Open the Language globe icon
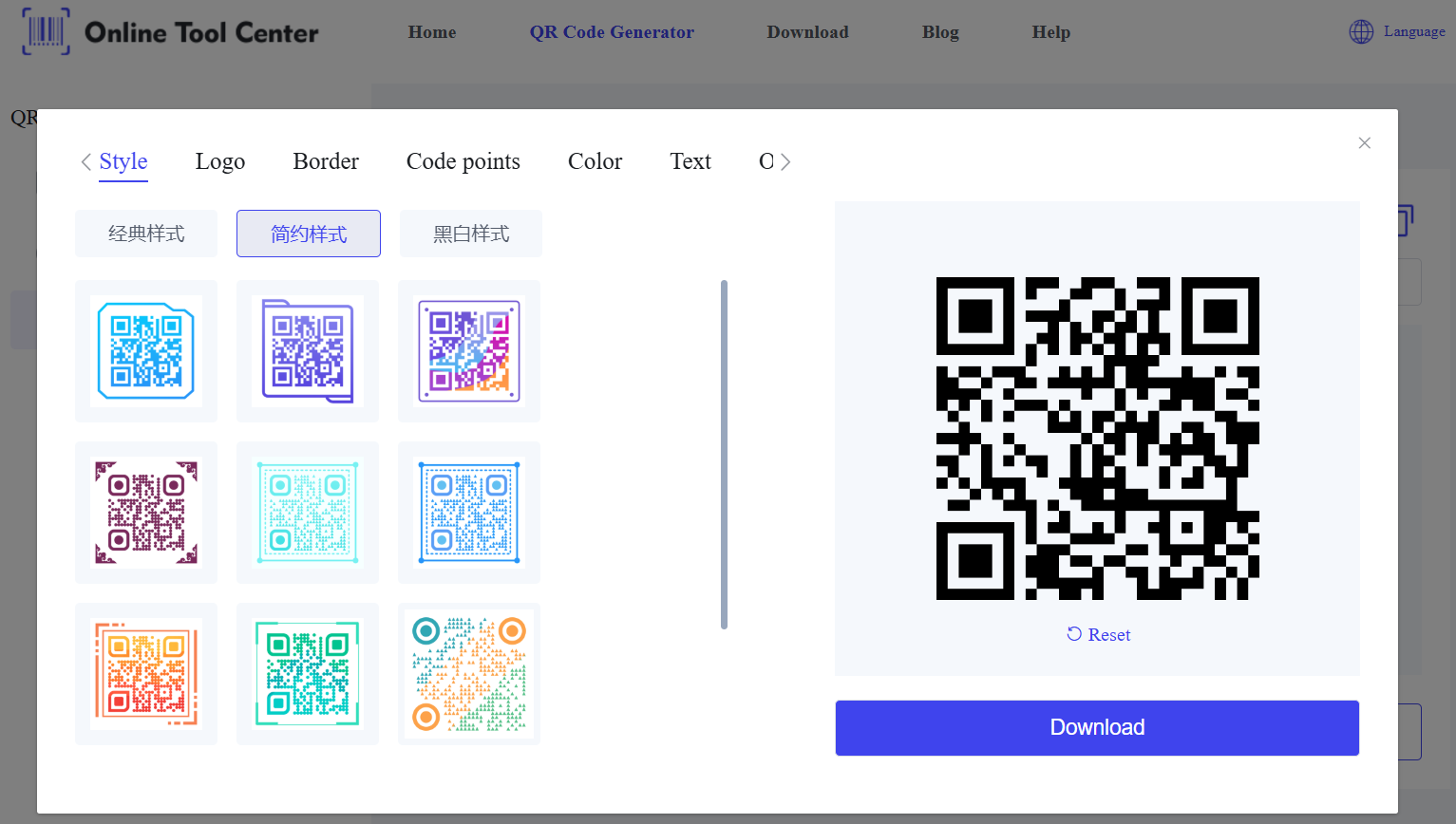1456x824 pixels. click(x=1361, y=31)
